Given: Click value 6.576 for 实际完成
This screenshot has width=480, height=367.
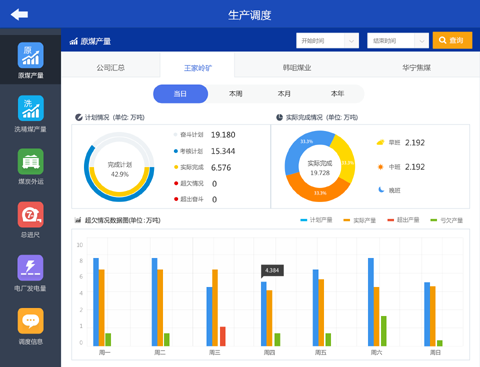Looking at the screenshot, I should coord(221,167).
